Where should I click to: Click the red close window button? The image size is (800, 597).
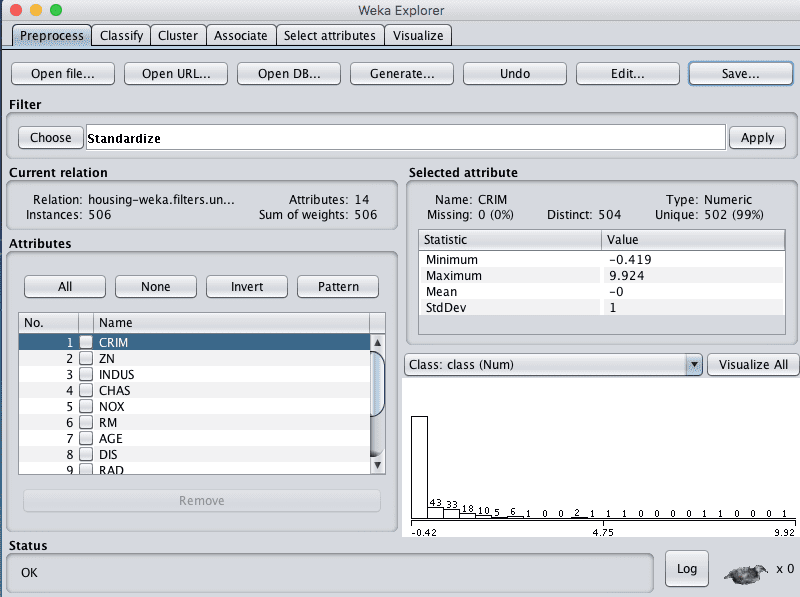point(16,10)
